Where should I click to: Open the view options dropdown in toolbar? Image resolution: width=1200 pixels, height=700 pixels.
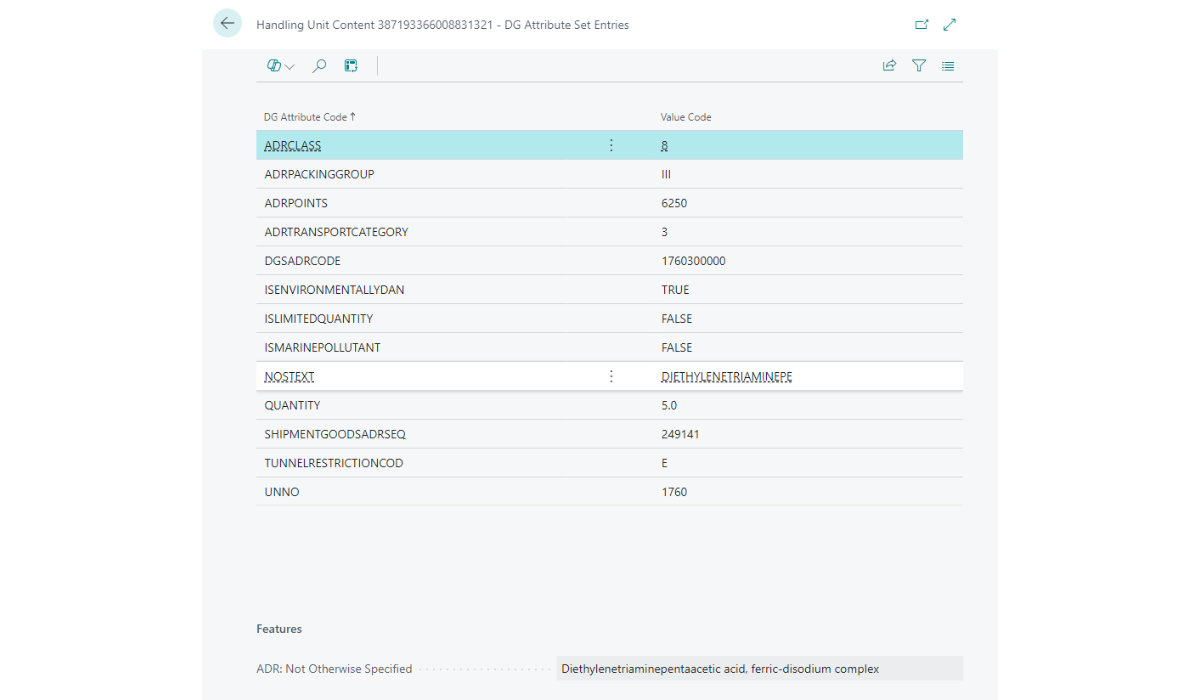coord(280,66)
